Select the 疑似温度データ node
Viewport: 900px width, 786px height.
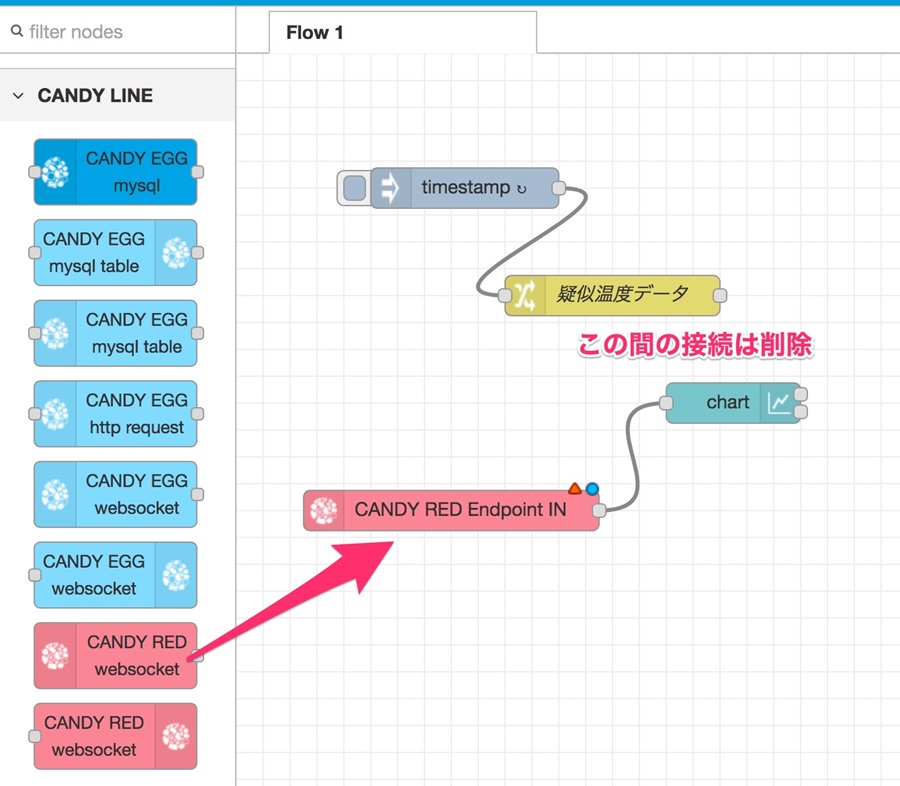(612, 295)
